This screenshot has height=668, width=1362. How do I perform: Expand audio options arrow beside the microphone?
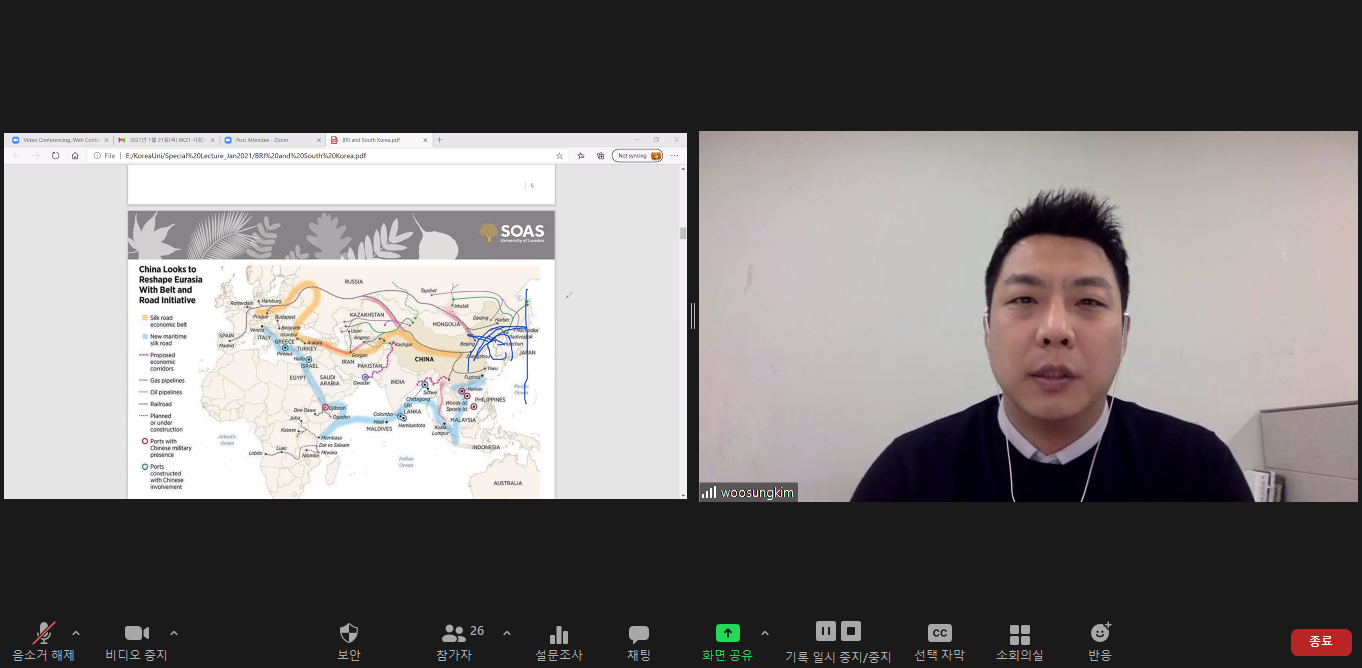pos(76,633)
